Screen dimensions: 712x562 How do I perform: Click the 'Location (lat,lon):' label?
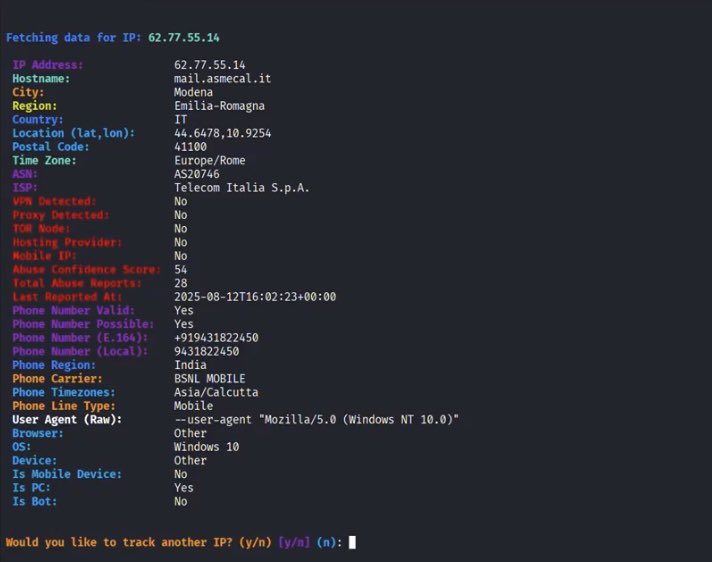pos(74,133)
